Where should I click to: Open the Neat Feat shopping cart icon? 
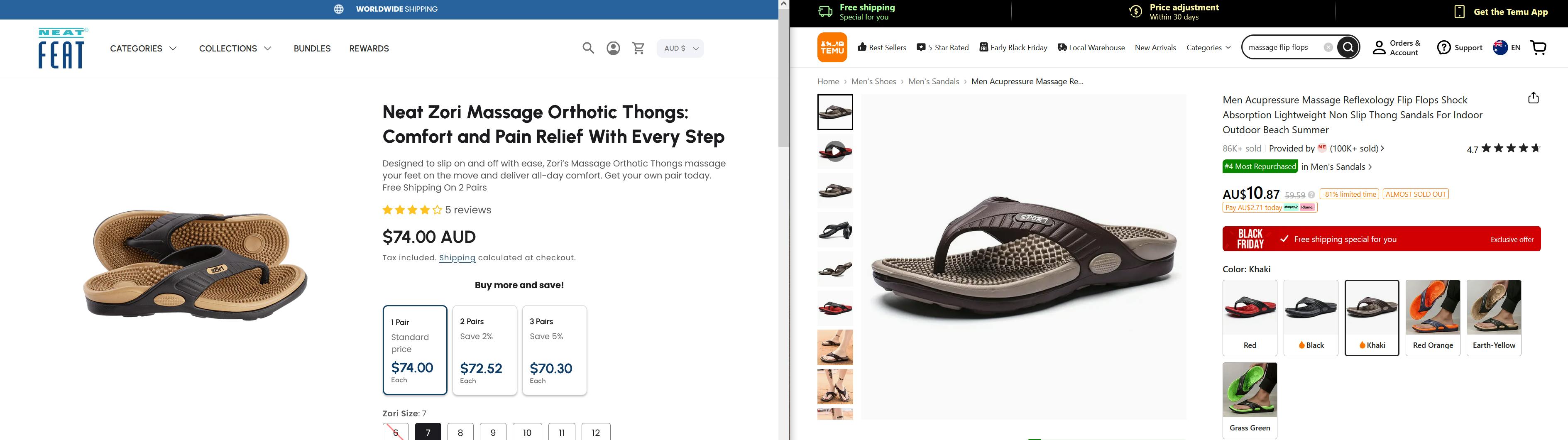[638, 48]
